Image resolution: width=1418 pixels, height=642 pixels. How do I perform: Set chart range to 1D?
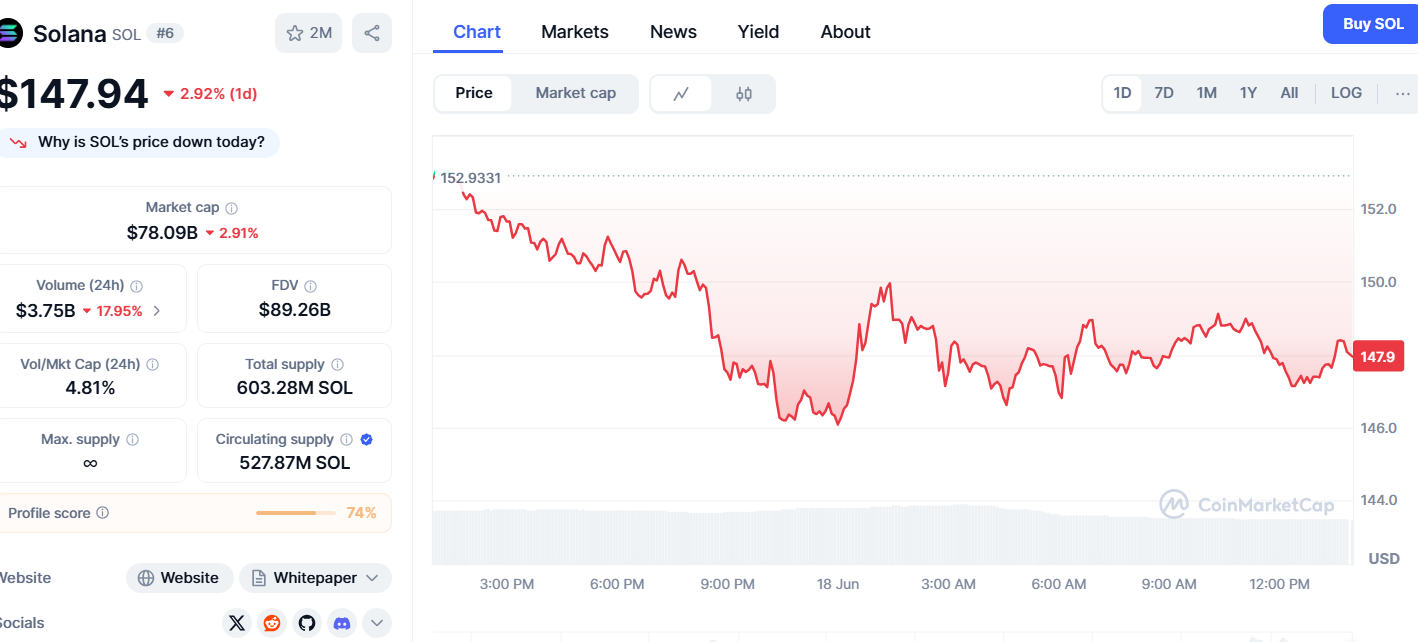coord(1123,93)
